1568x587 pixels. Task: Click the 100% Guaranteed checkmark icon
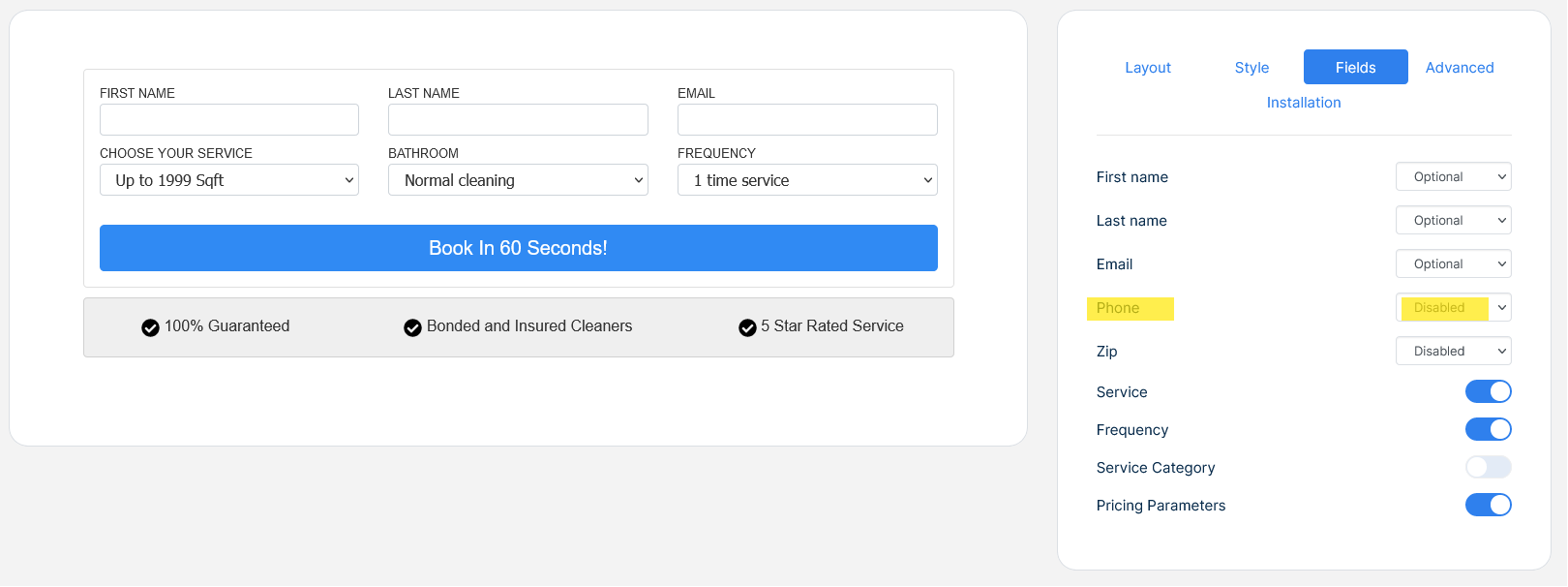point(150,327)
